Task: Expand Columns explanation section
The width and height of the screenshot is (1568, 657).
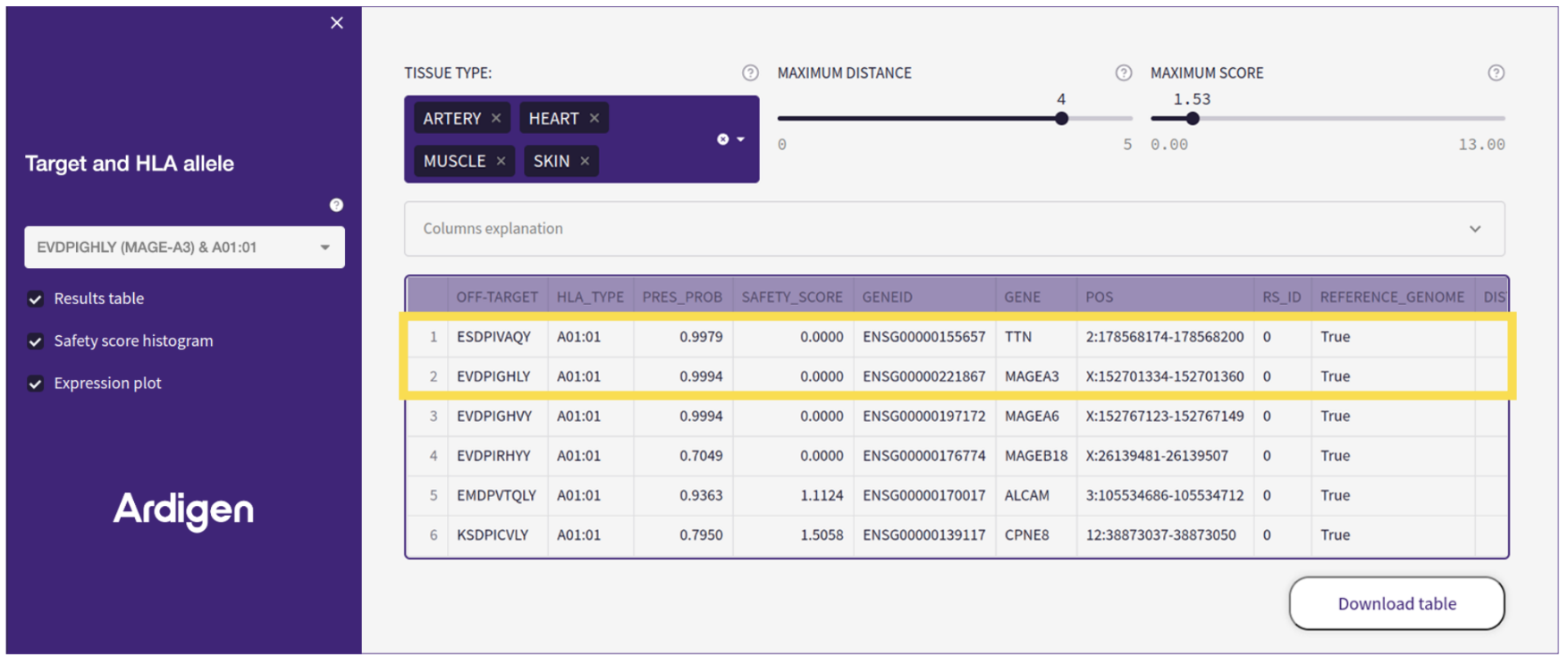Action: pos(955,229)
